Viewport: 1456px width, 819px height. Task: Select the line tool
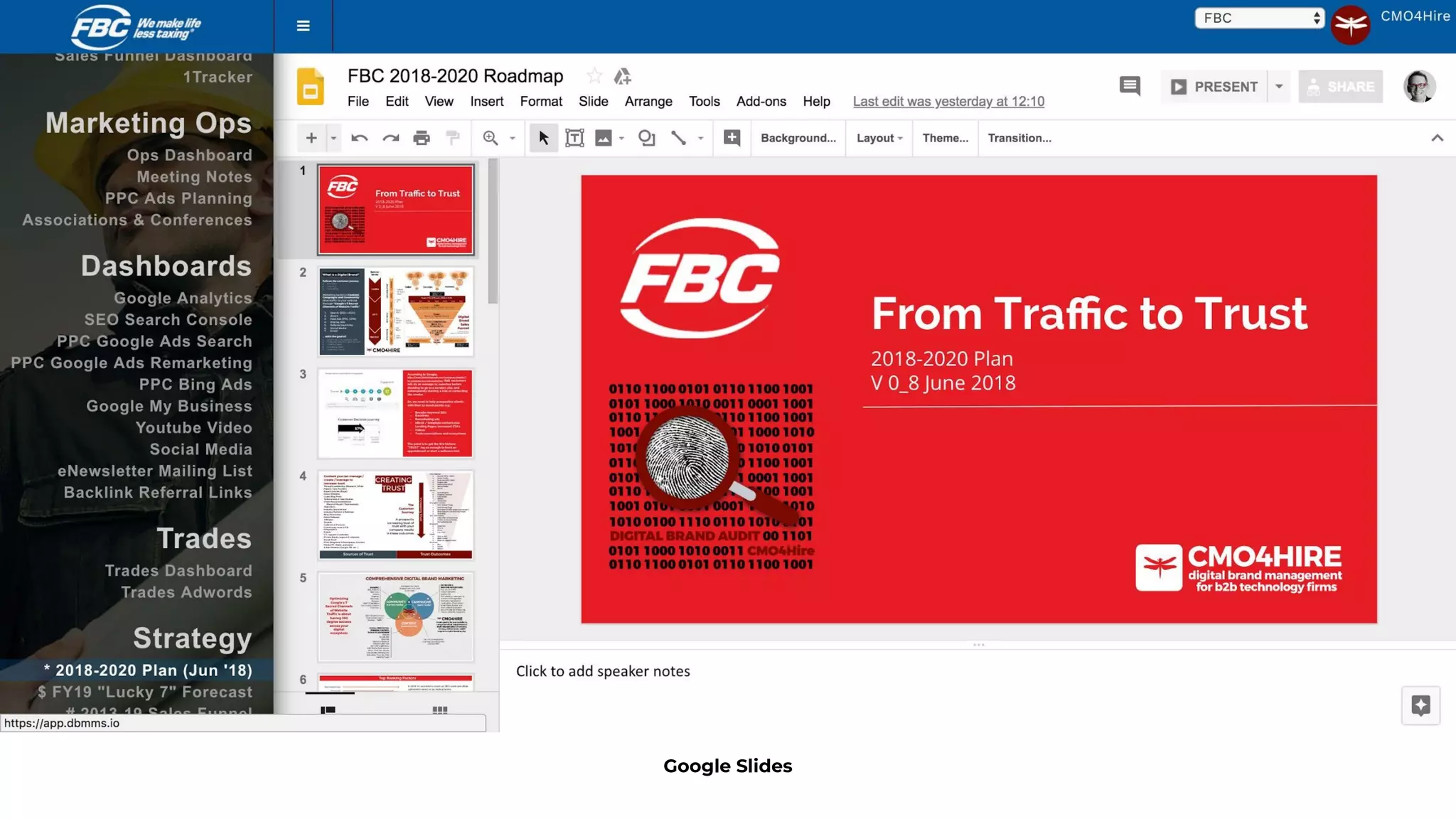[x=678, y=138]
